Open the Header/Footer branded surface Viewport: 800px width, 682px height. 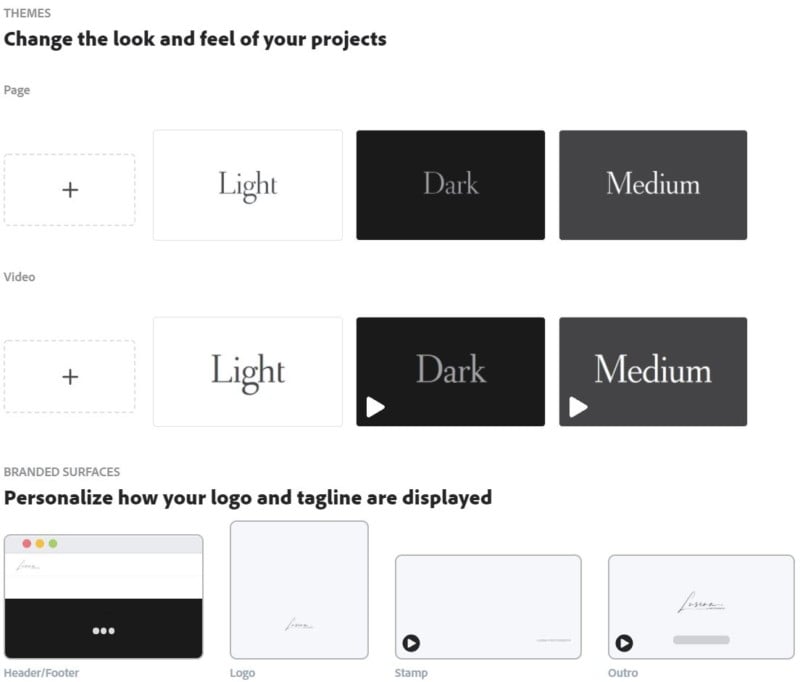coord(103,596)
